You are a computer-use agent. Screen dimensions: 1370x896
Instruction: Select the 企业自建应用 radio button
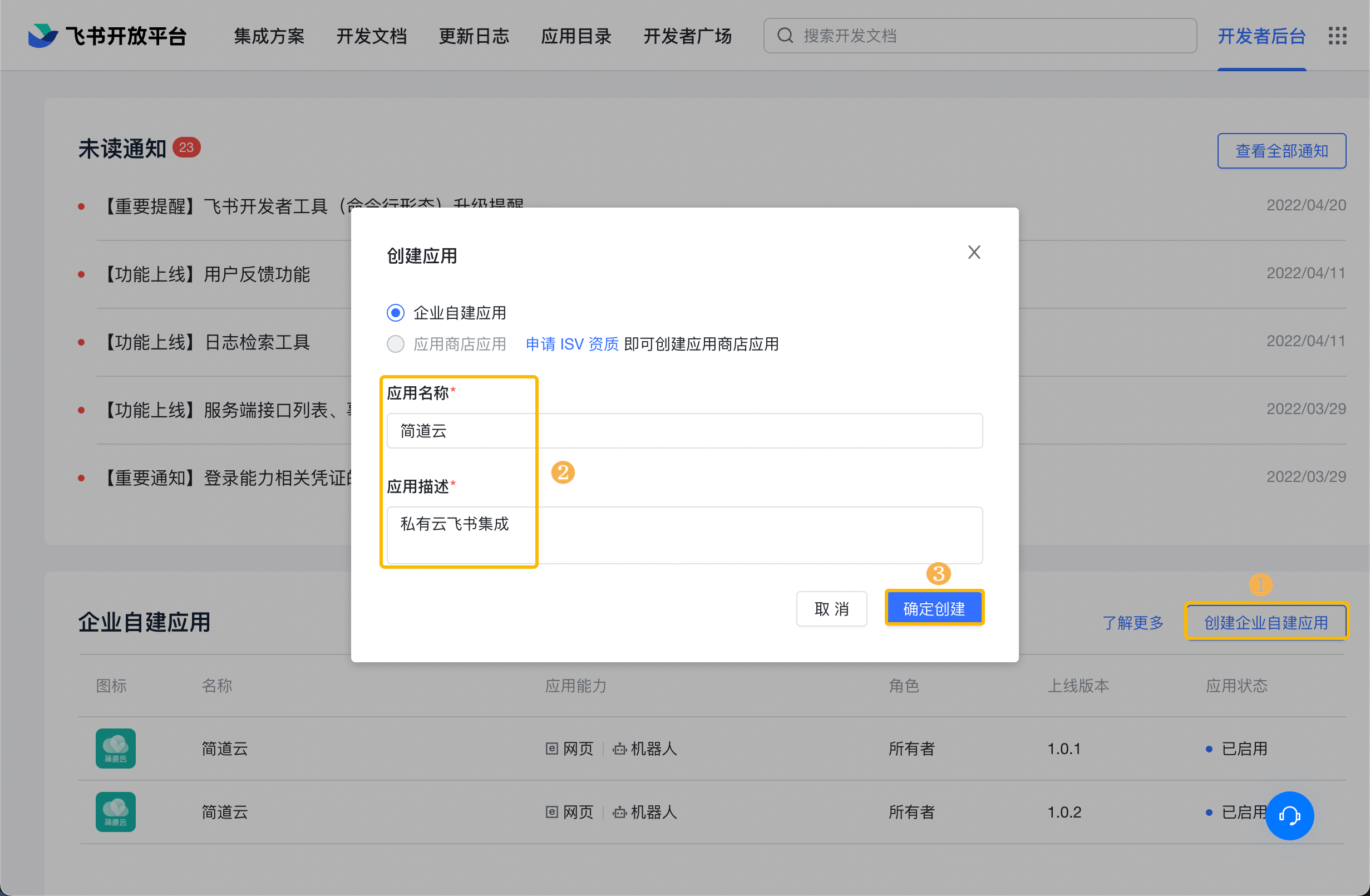pos(396,313)
